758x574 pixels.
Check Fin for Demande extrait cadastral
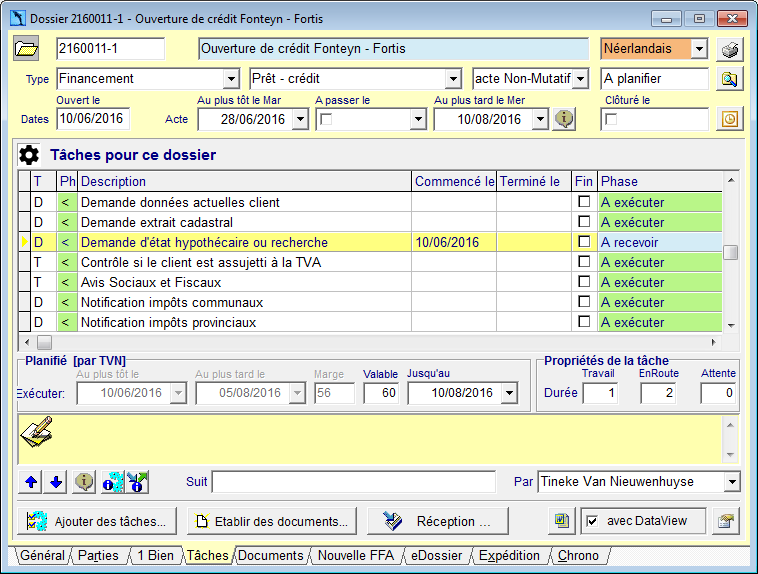584,222
